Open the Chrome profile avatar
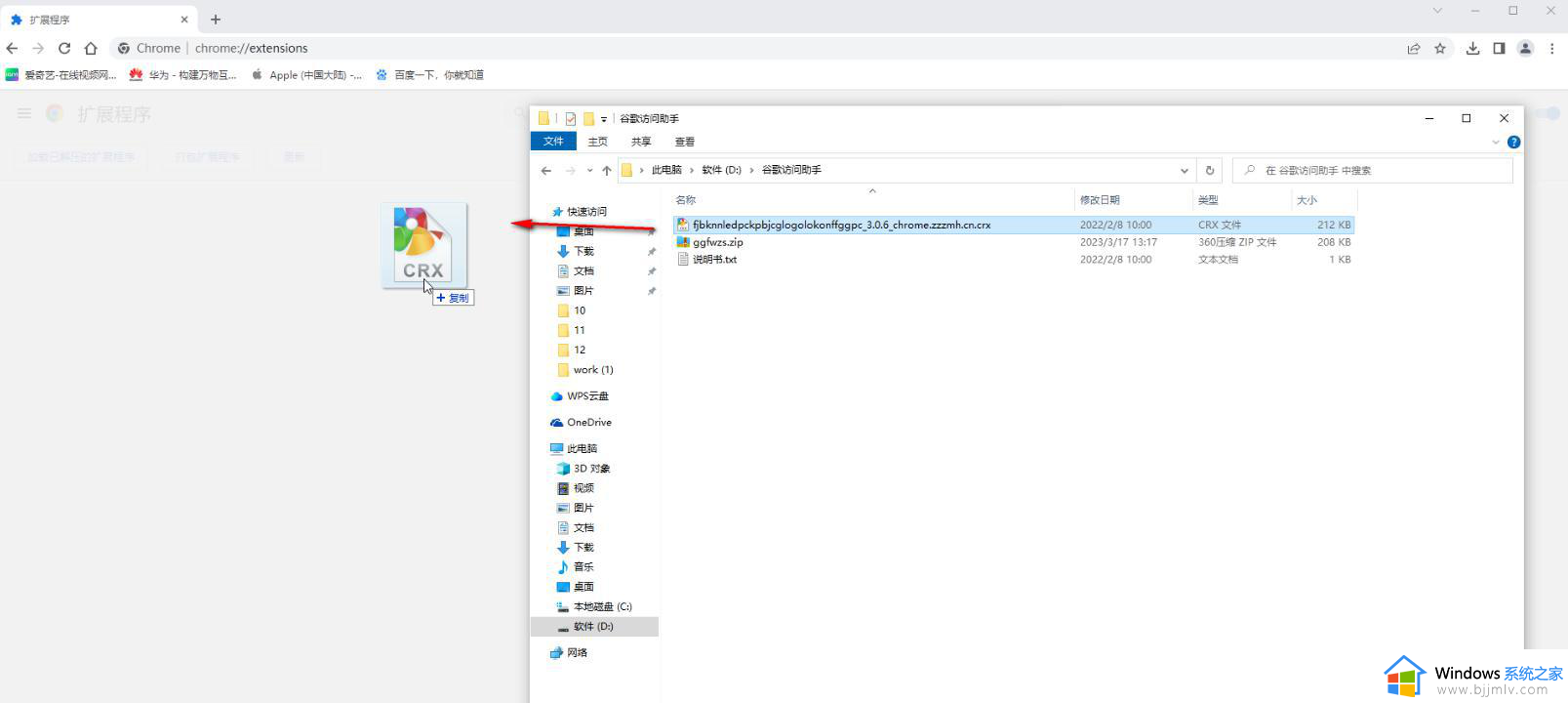This screenshot has width=1568, height=703. tap(1525, 49)
